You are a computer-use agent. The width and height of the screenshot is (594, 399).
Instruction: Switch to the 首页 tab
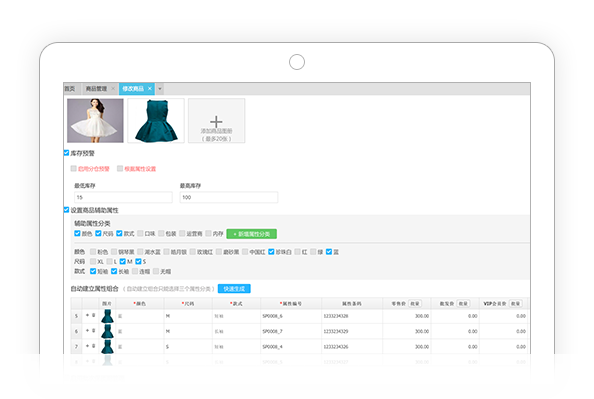[x=70, y=89]
